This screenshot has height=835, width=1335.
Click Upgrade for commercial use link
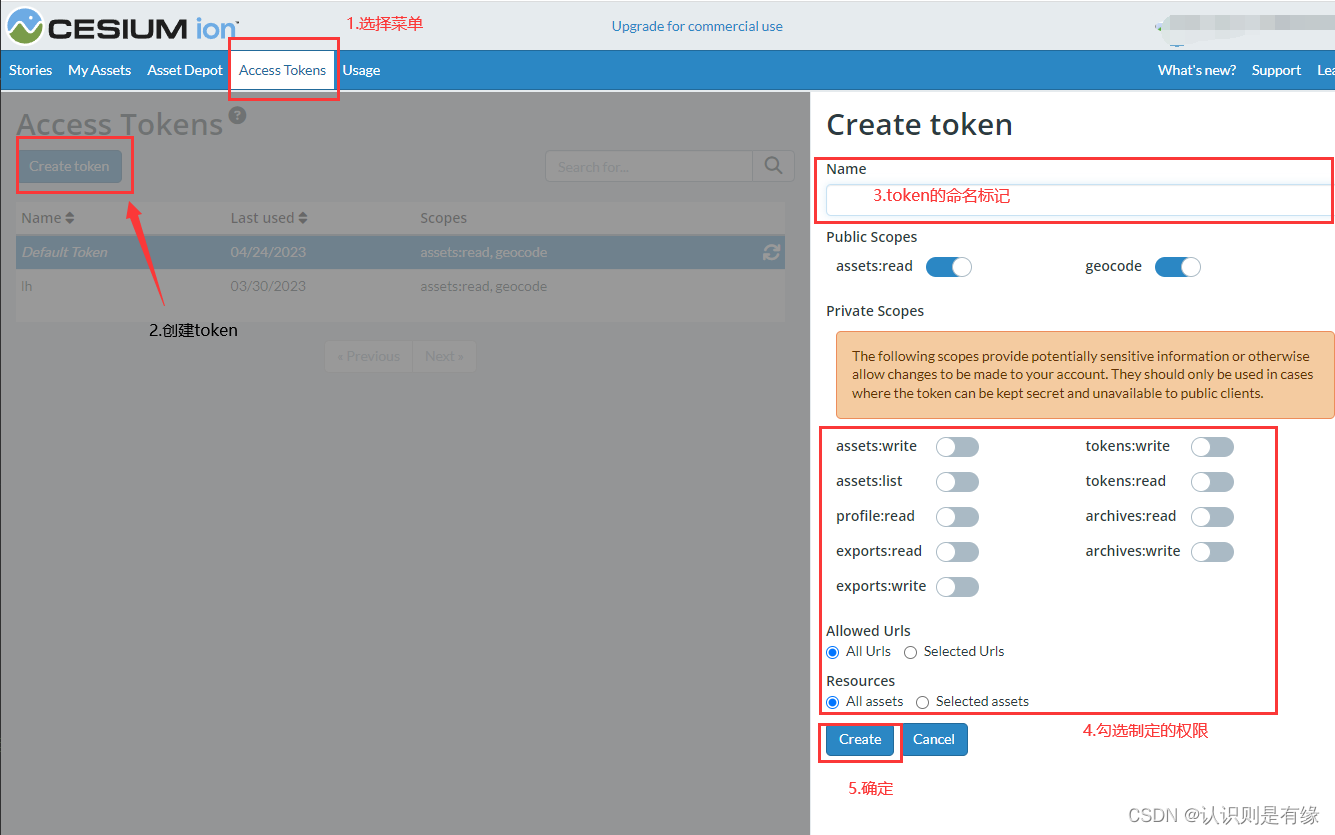point(697,26)
